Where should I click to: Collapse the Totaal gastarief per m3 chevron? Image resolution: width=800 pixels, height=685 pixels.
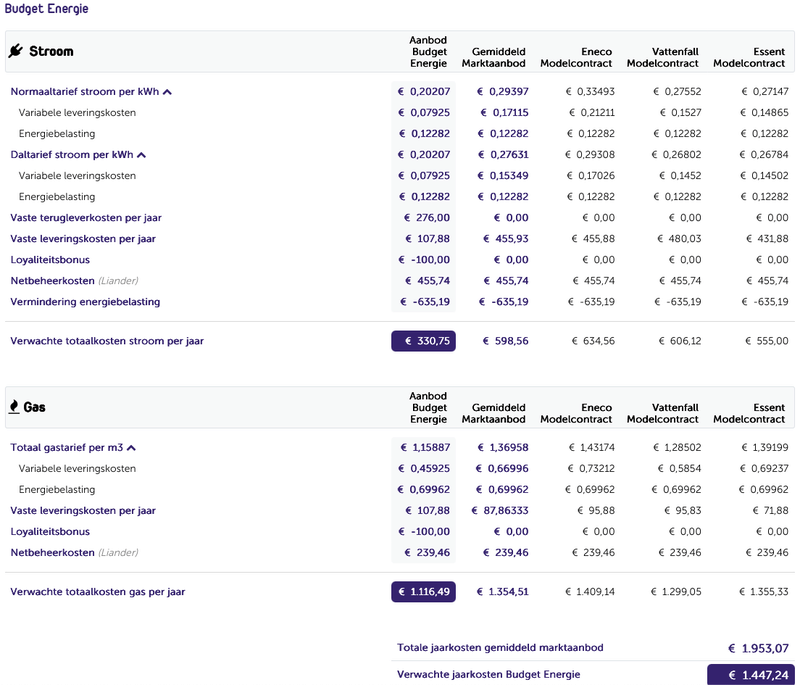click(131, 448)
